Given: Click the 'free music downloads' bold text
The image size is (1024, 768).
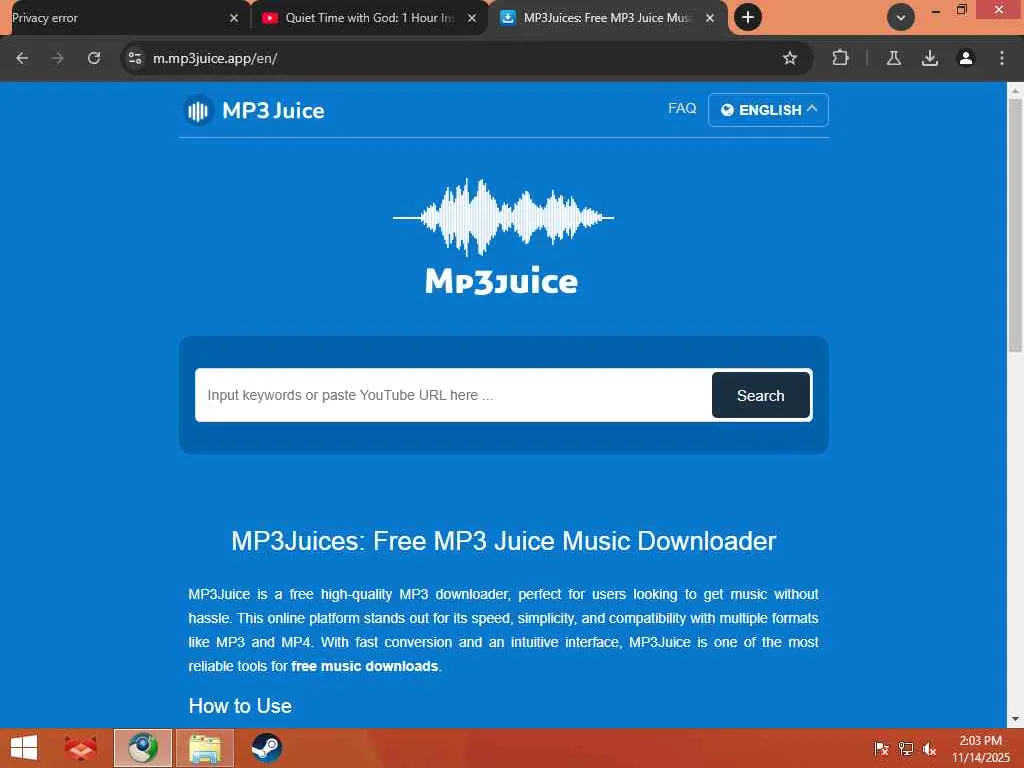Looking at the screenshot, I should (x=364, y=666).
